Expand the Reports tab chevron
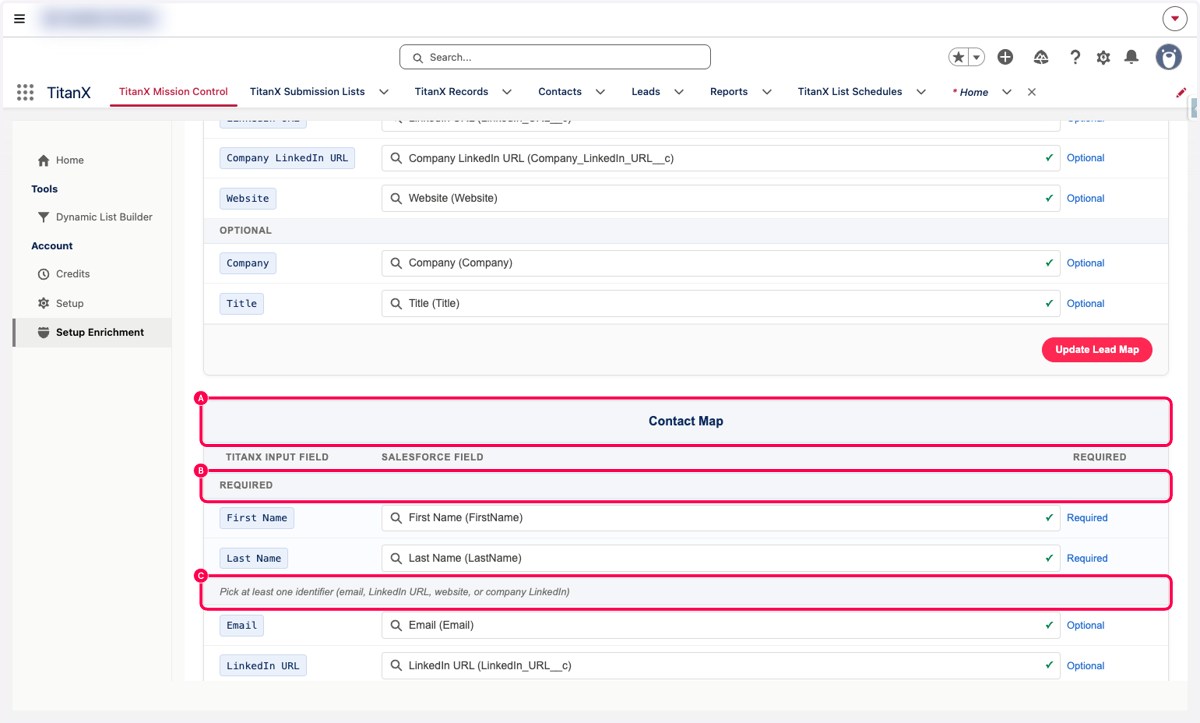Viewport: 1200px width, 723px height. tap(767, 92)
